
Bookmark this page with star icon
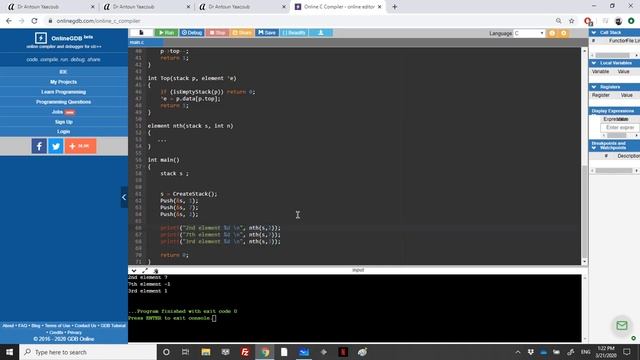pyautogui.click(x=571, y=21)
